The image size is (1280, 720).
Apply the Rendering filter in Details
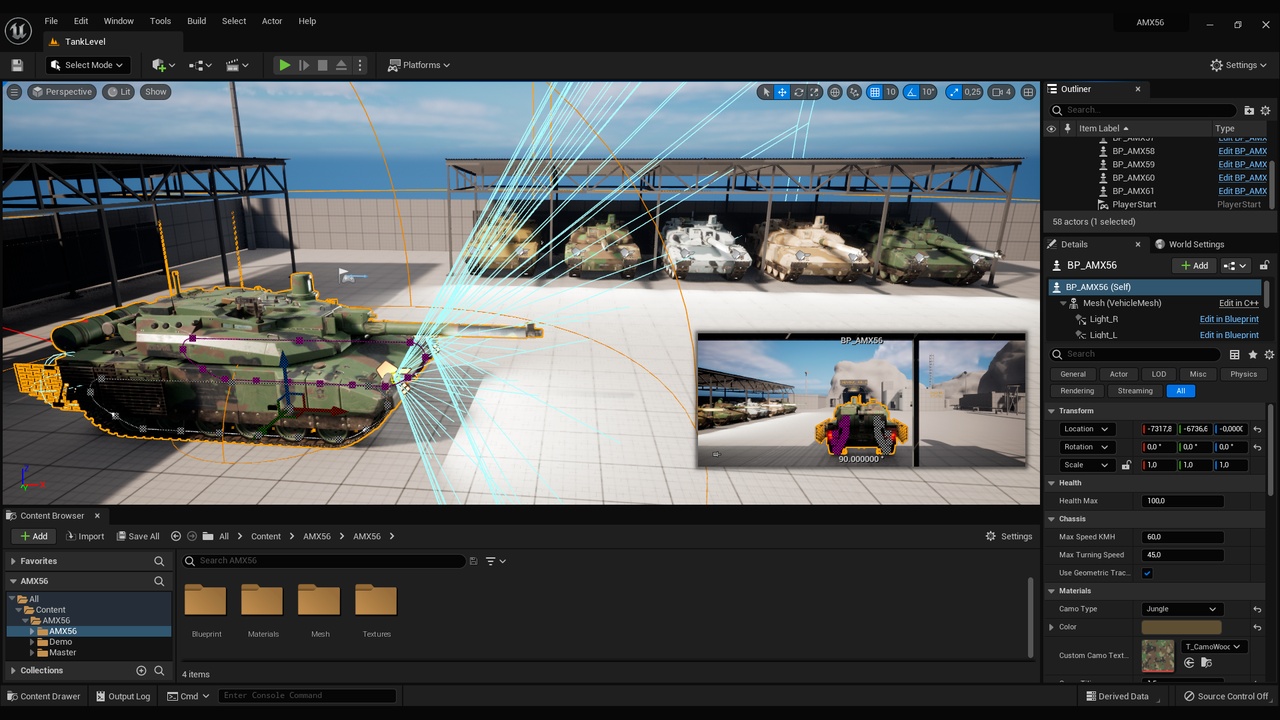[1077, 391]
